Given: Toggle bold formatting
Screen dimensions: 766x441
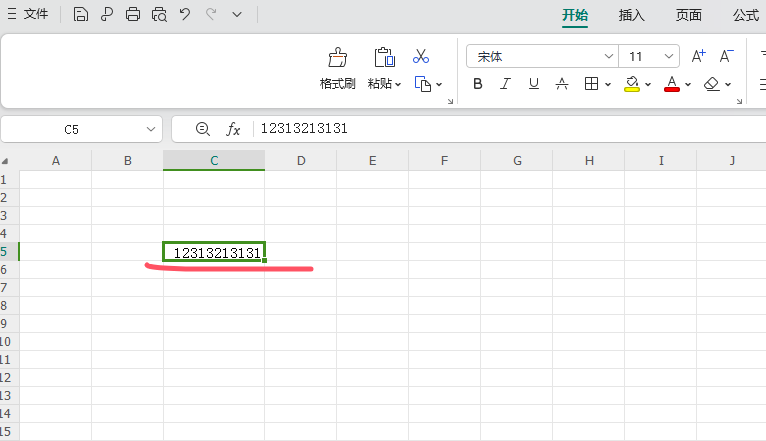Looking at the screenshot, I should (478, 84).
